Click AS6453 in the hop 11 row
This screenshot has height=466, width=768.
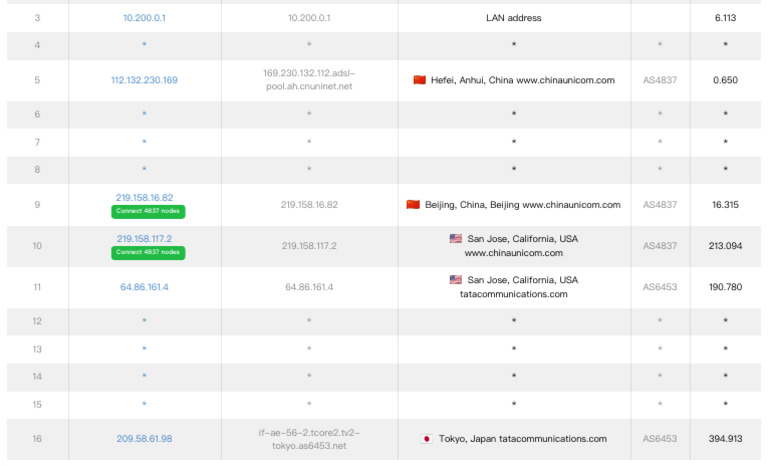[x=660, y=287]
